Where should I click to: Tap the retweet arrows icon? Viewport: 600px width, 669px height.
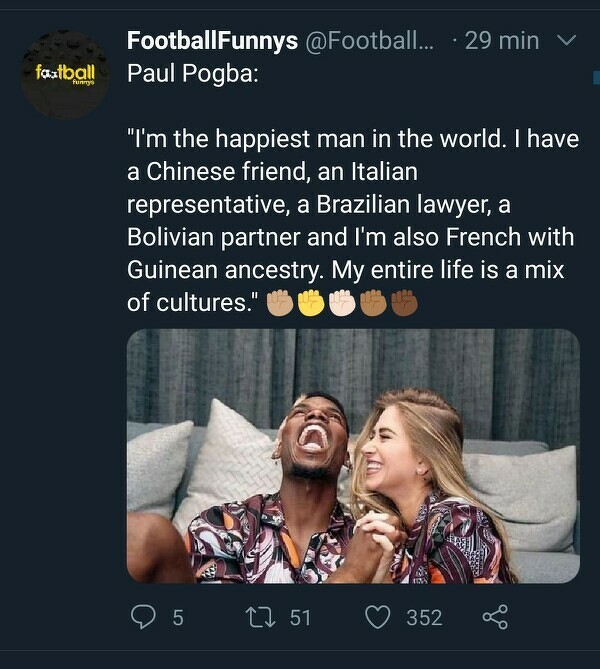[263, 617]
